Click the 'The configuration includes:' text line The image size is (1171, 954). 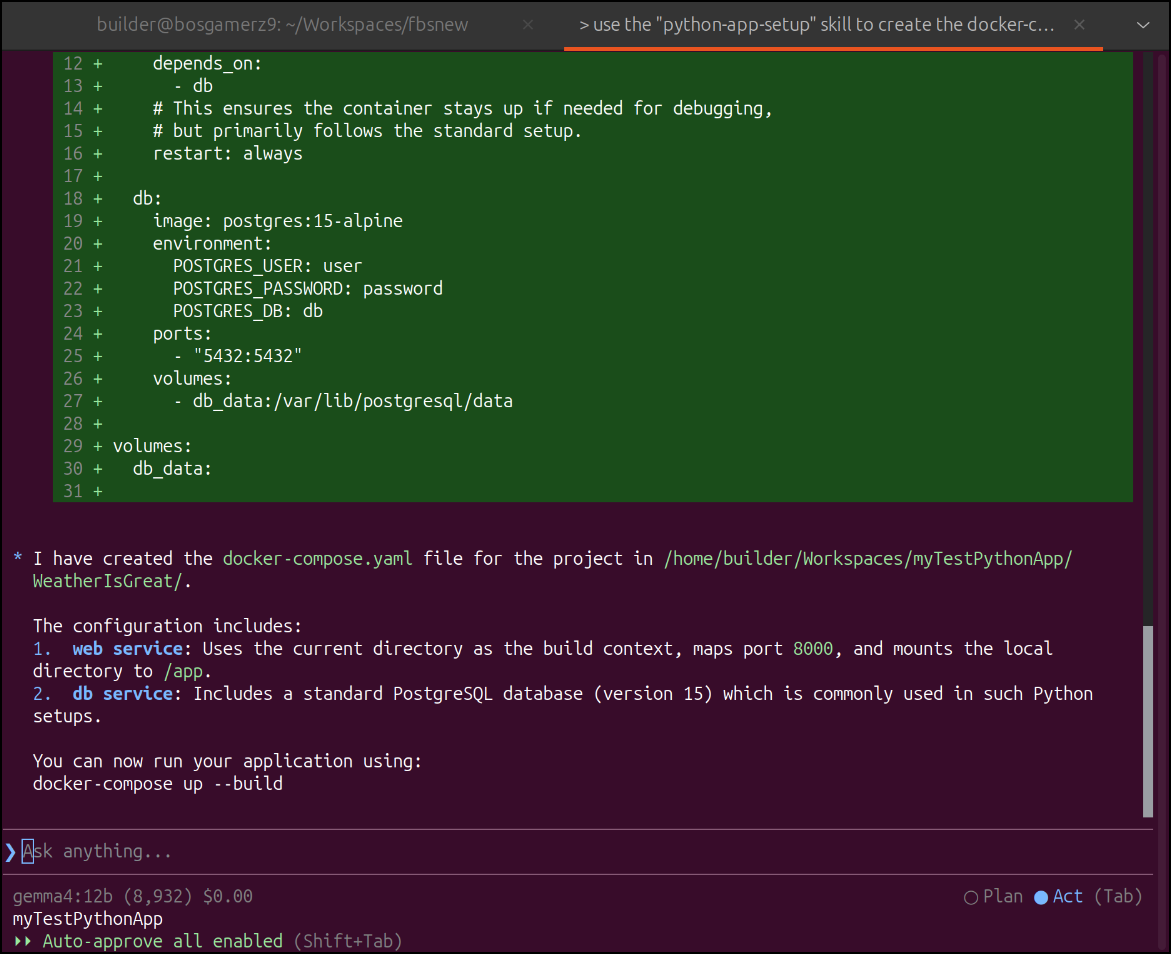coord(167,626)
